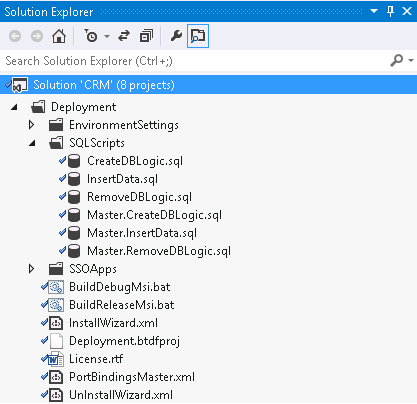Viewport: 417px width, 404px height.
Task: Select the SSOApps folder label
Action: click(93, 269)
